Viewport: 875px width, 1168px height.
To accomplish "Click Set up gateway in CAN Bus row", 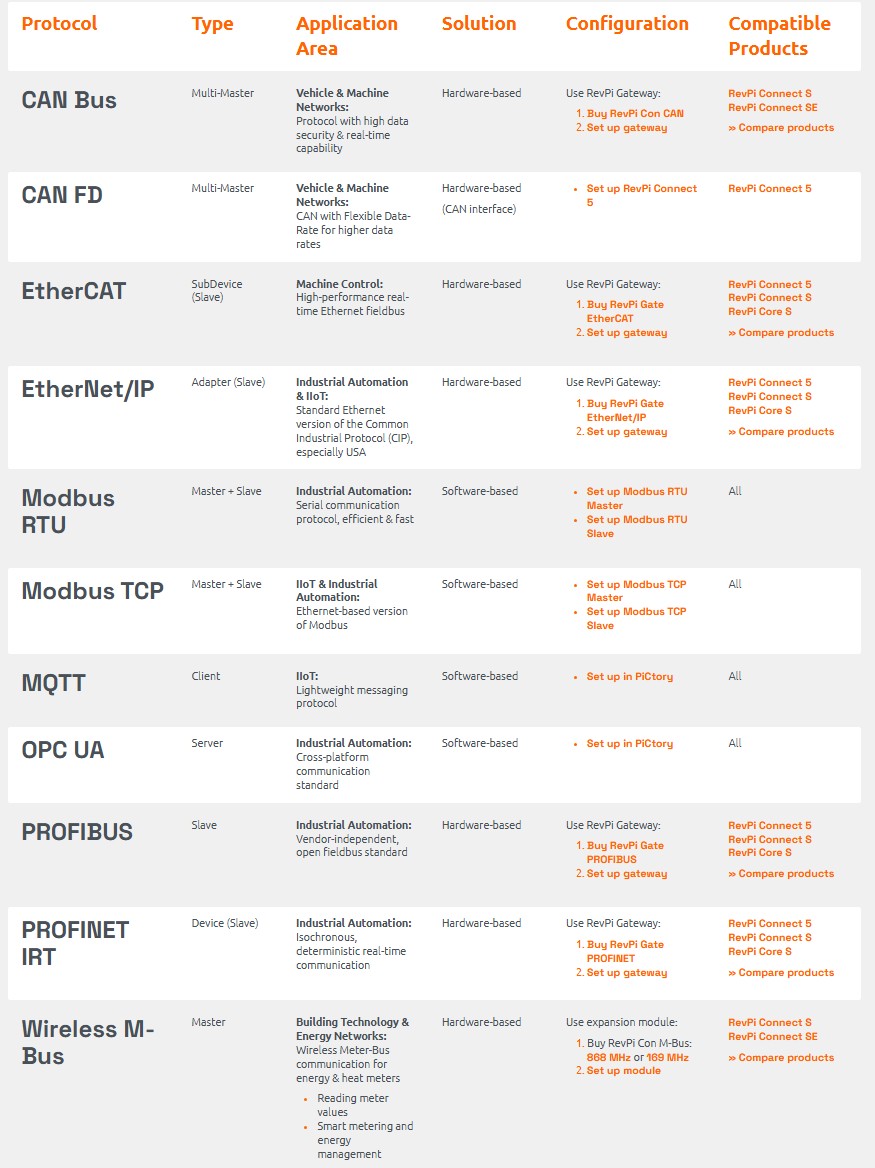I will [x=626, y=128].
